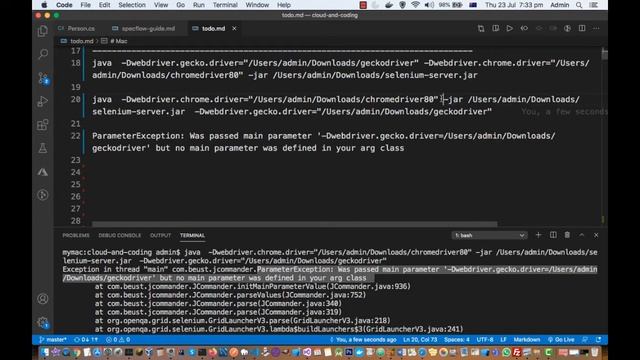
Task: Open the bash terminal selector dropdown
Action: tap(489, 236)
